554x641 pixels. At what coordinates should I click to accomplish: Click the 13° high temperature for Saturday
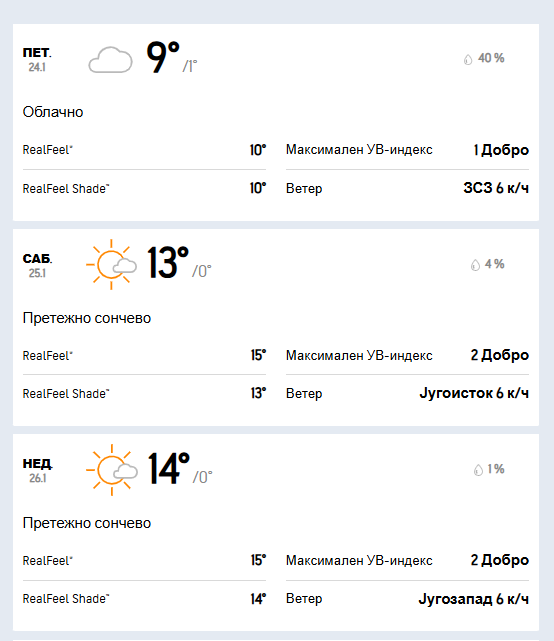click(168, 262)
